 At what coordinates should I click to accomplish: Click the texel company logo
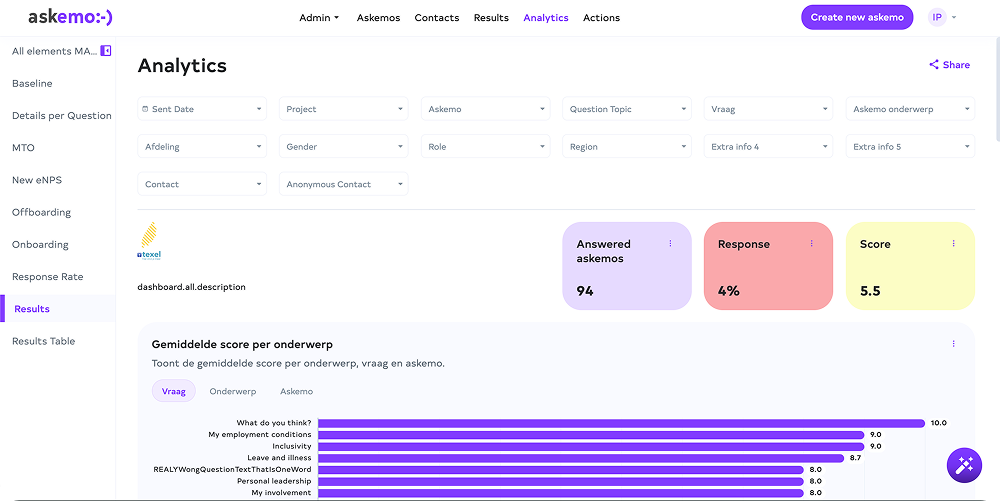149,241
